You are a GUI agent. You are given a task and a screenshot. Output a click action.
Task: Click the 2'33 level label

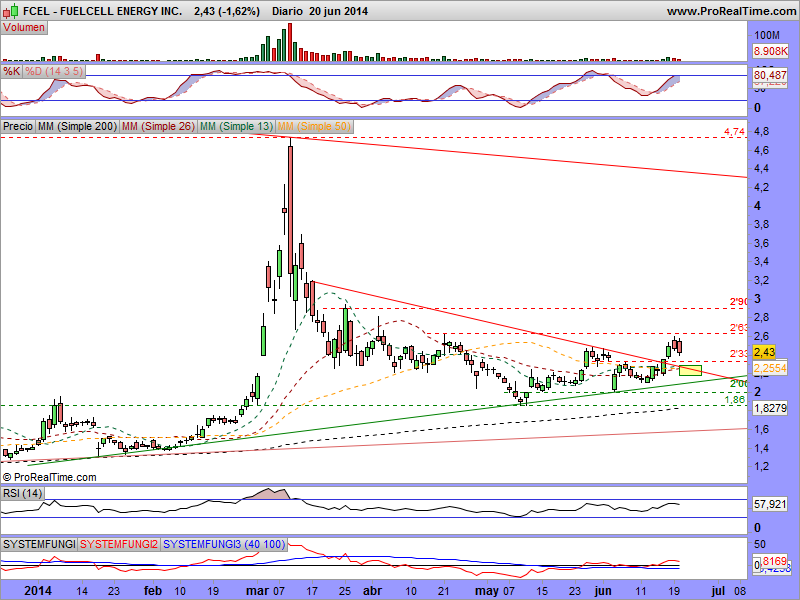[x=738, y=354]
